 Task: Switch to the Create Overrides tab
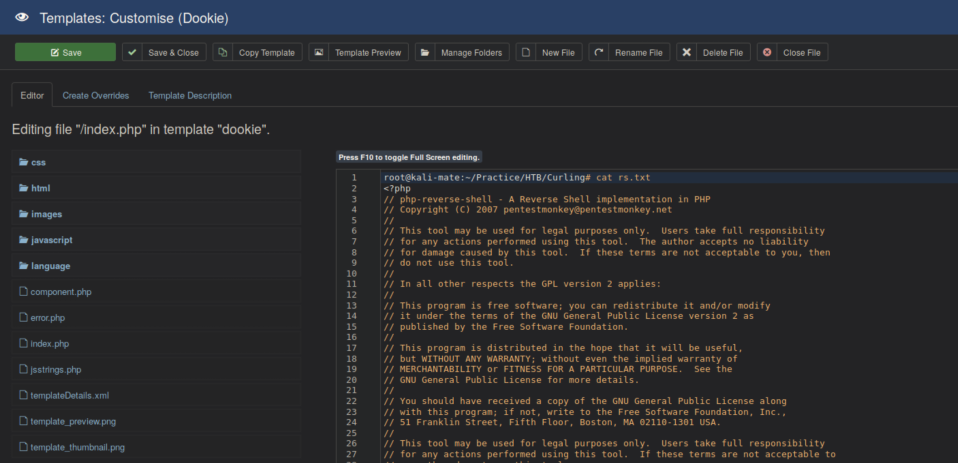point(95,96)
